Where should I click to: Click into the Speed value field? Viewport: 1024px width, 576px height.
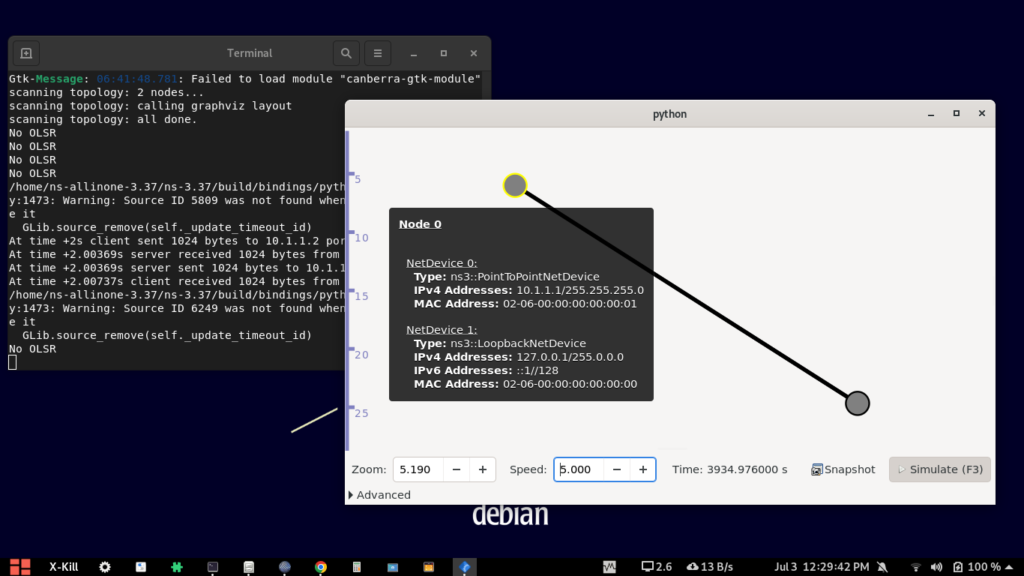click(579, 469)
